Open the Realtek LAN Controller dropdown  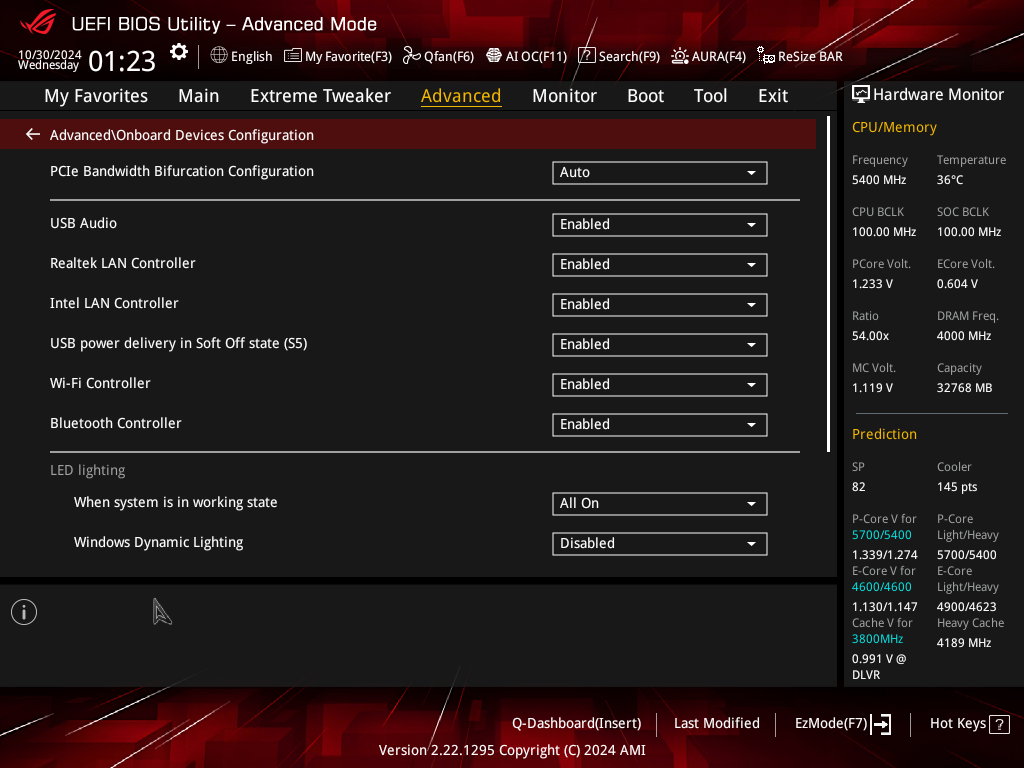coord(660,264)
